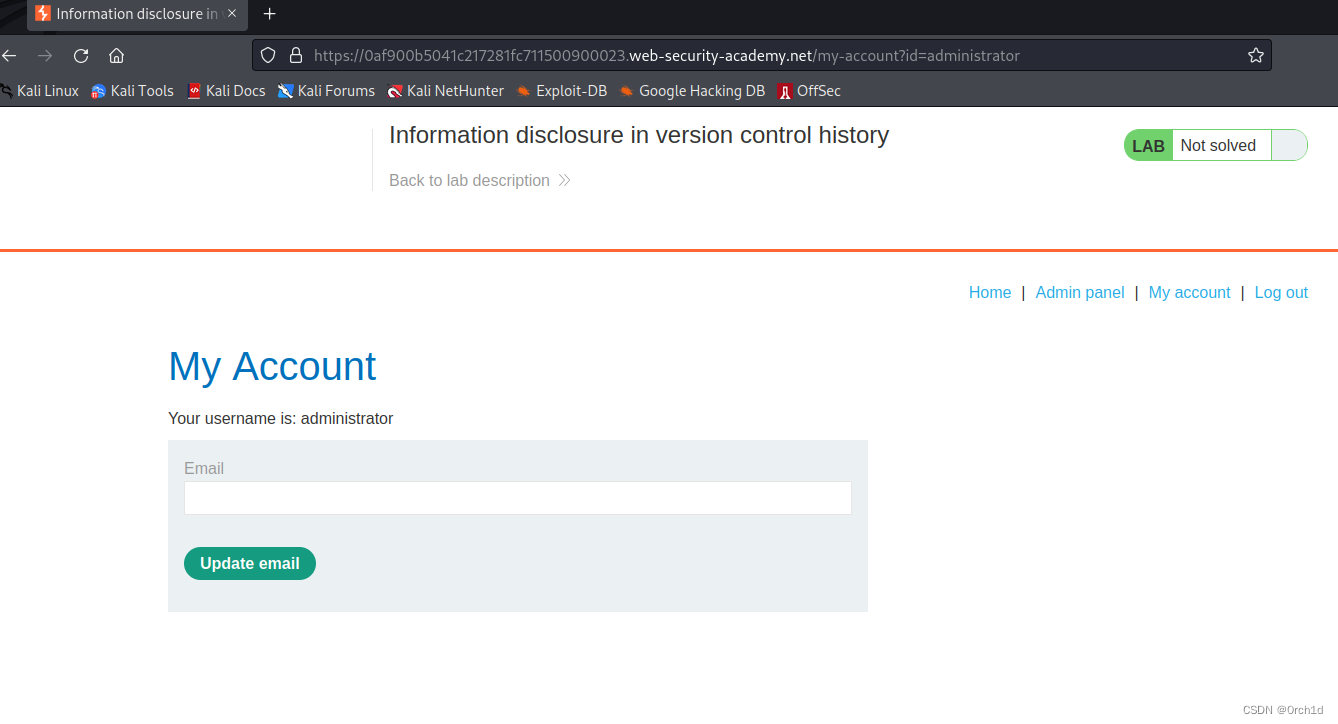Open the Kali NetHunter bookmark
The width and height of the screenshot is (1338, 724).
446,91
